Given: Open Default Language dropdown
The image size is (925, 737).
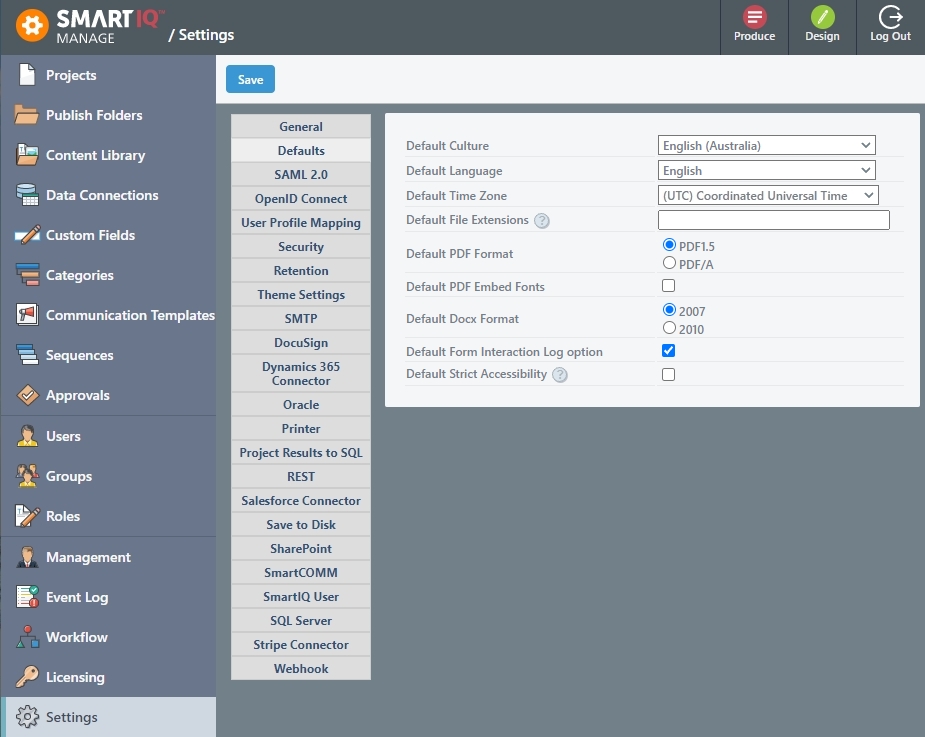Looking at the screenshot, I should [766, 171].
